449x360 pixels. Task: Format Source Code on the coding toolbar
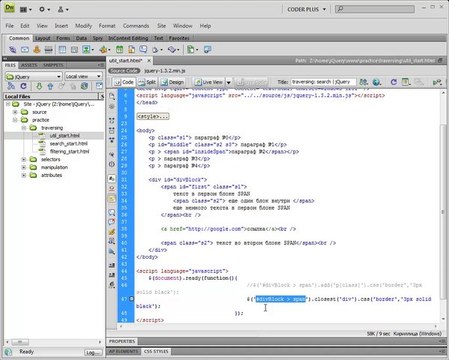tap(112, 285)
